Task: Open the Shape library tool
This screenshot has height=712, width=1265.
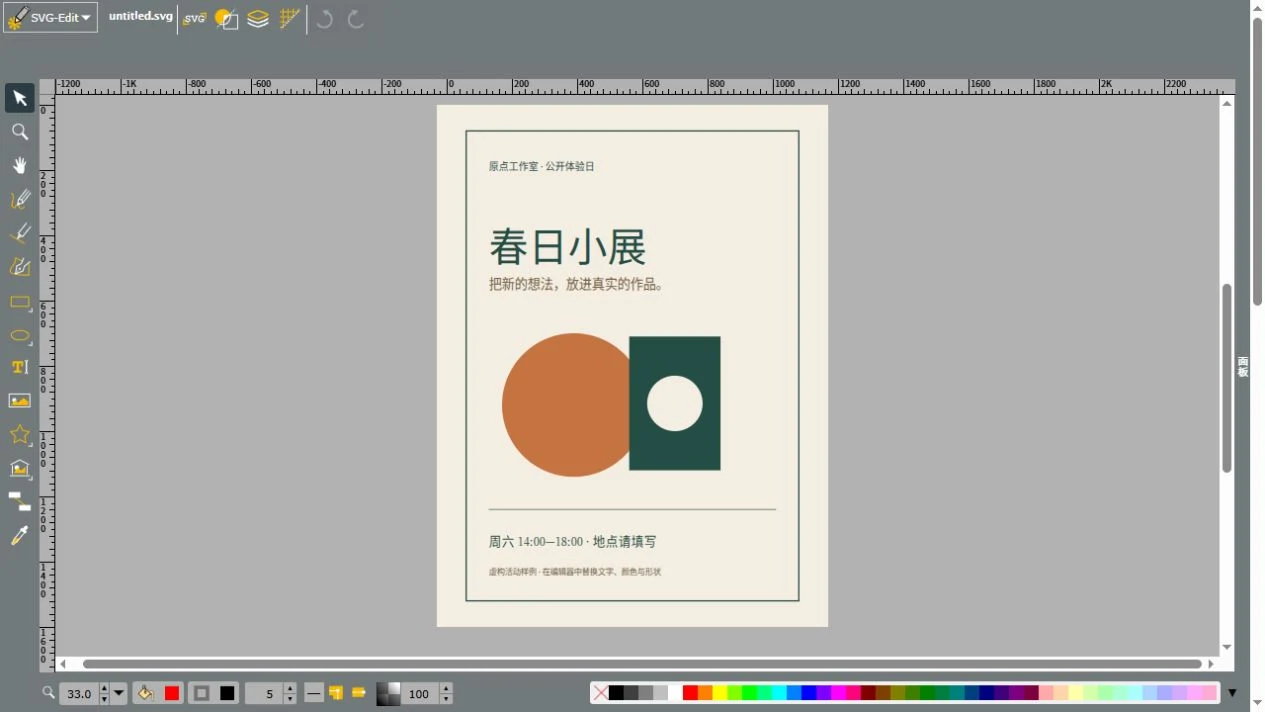Action: [x=20, y=468]
